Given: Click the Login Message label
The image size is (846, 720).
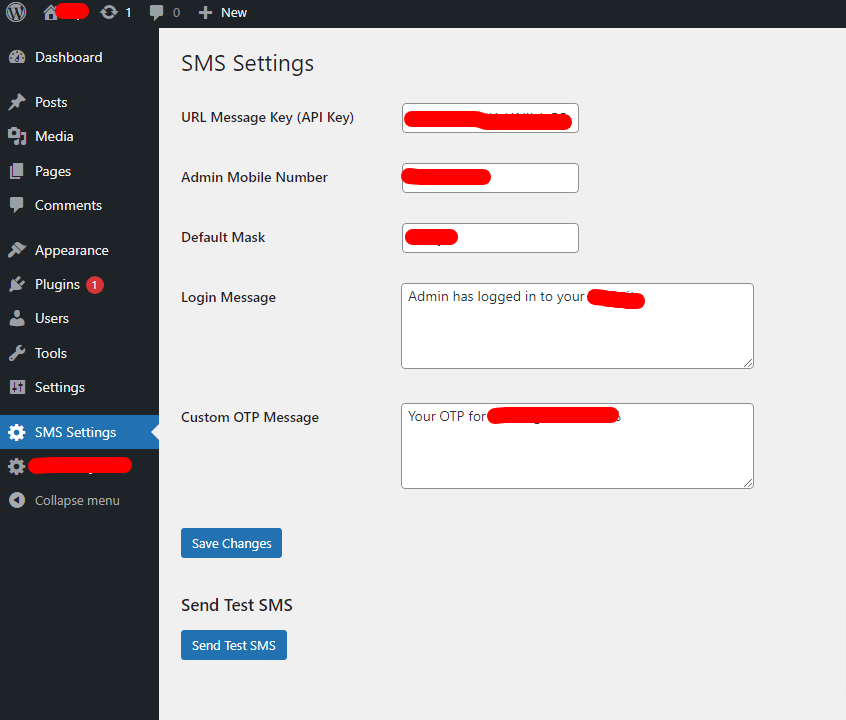Looking at the screenshot, I should click(x=228, y=297).
